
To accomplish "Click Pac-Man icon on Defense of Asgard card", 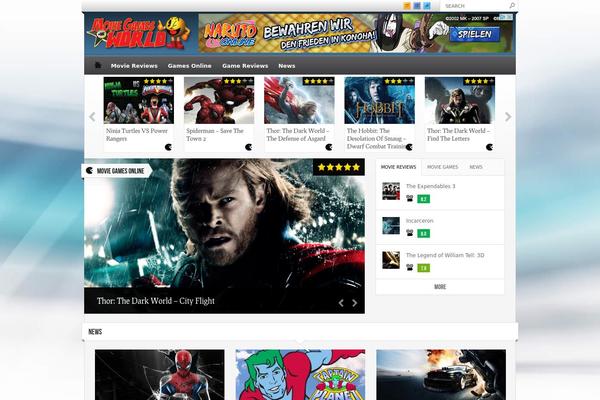I will click(x=329, y=147).
